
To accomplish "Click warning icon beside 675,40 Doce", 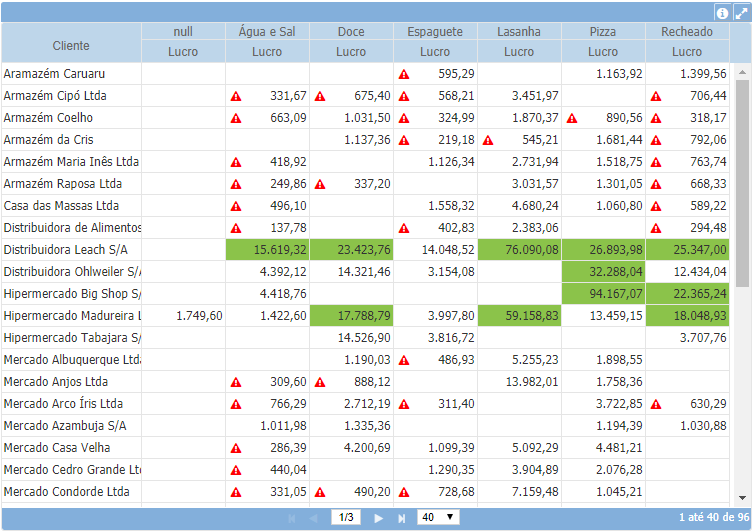I will 320,97.
